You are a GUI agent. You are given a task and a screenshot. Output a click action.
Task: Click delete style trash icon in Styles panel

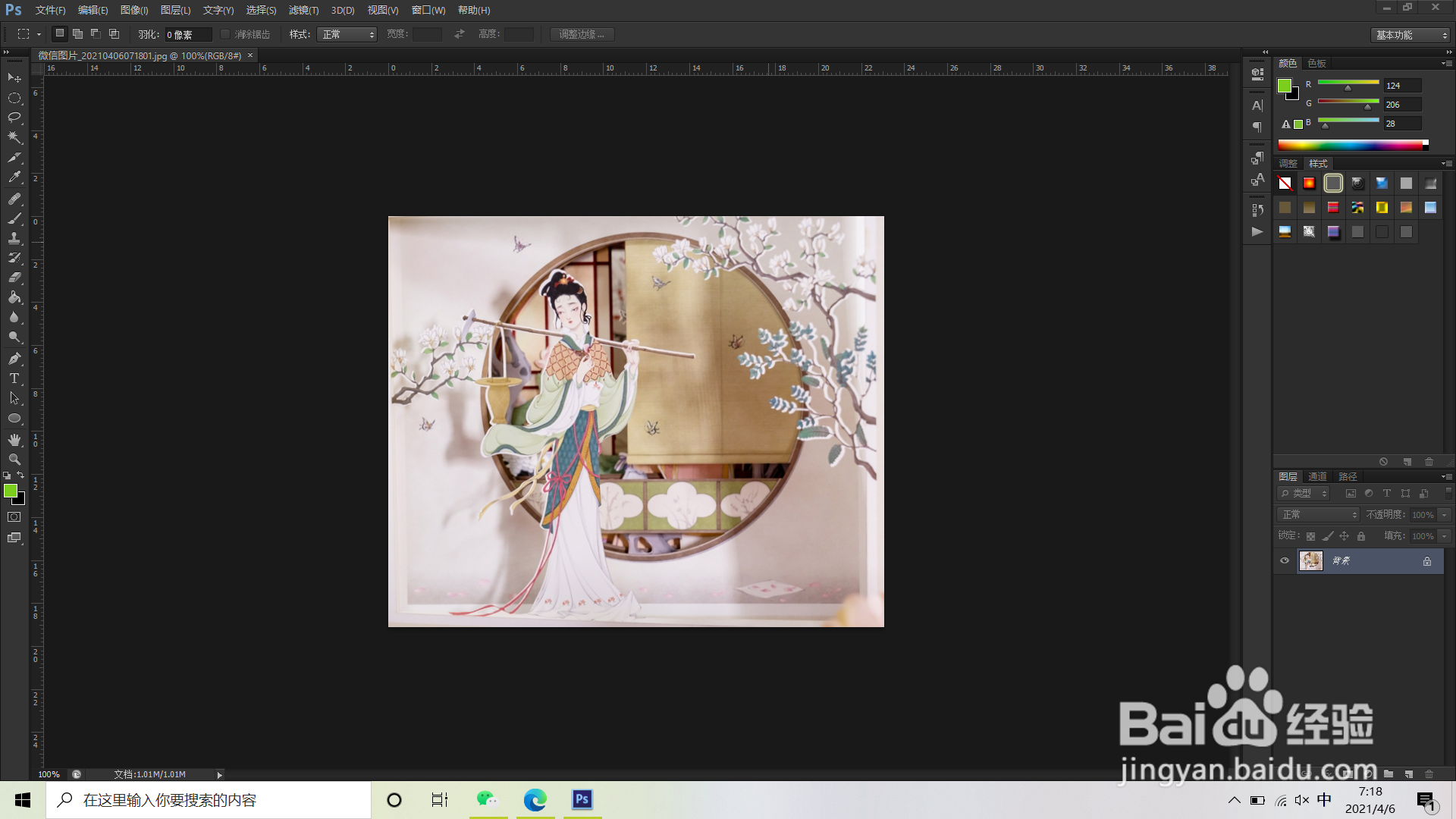(1429, 462)
